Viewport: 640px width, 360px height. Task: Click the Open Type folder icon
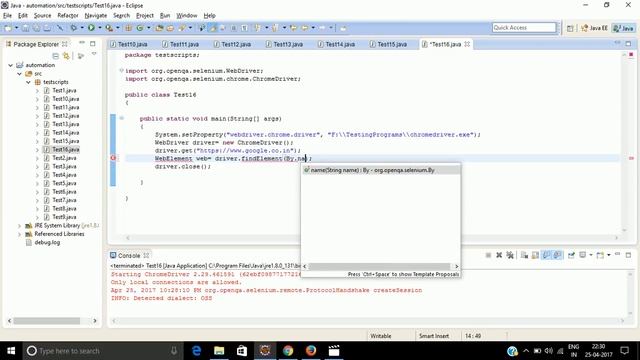pos(159,28)
